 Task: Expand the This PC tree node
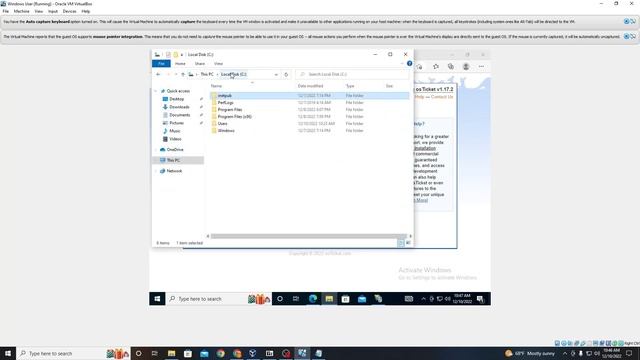(x=156, y=160)
